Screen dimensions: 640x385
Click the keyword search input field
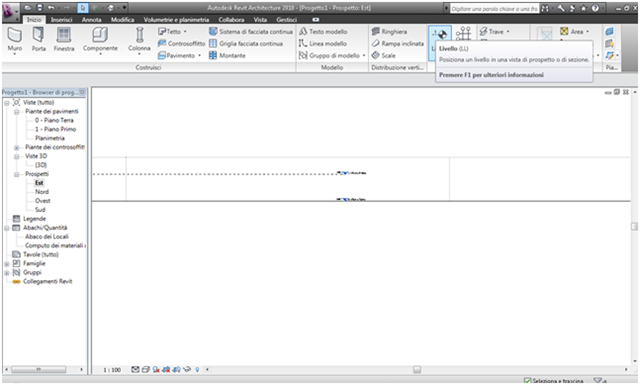[494, 9]
